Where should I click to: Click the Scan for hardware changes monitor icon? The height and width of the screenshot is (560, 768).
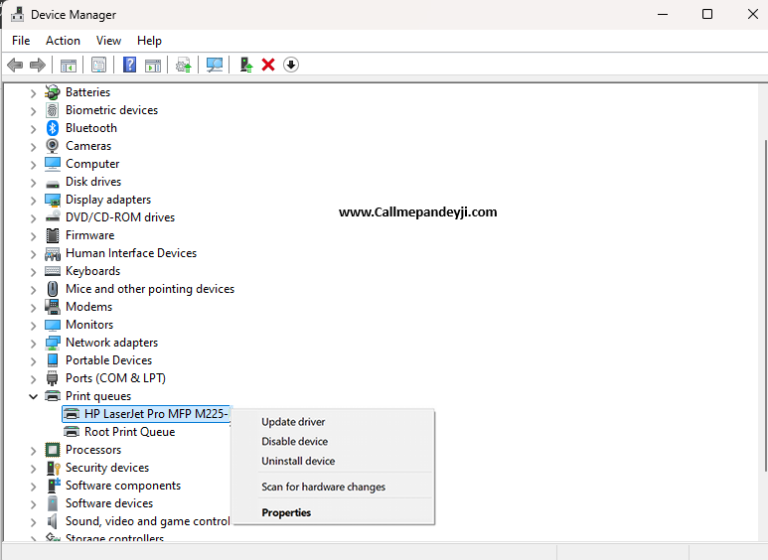[214, 65]
